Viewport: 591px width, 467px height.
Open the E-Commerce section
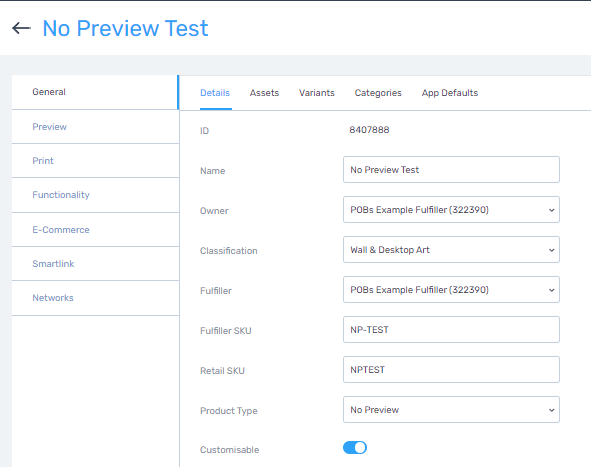click(x=95, y=230)
